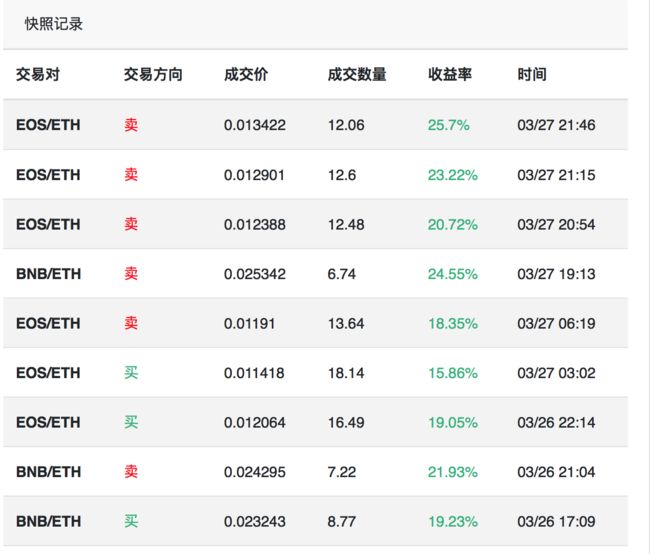Click the 18.35% yield value
This screenshot has height=554, width=650.
point(453,323)
